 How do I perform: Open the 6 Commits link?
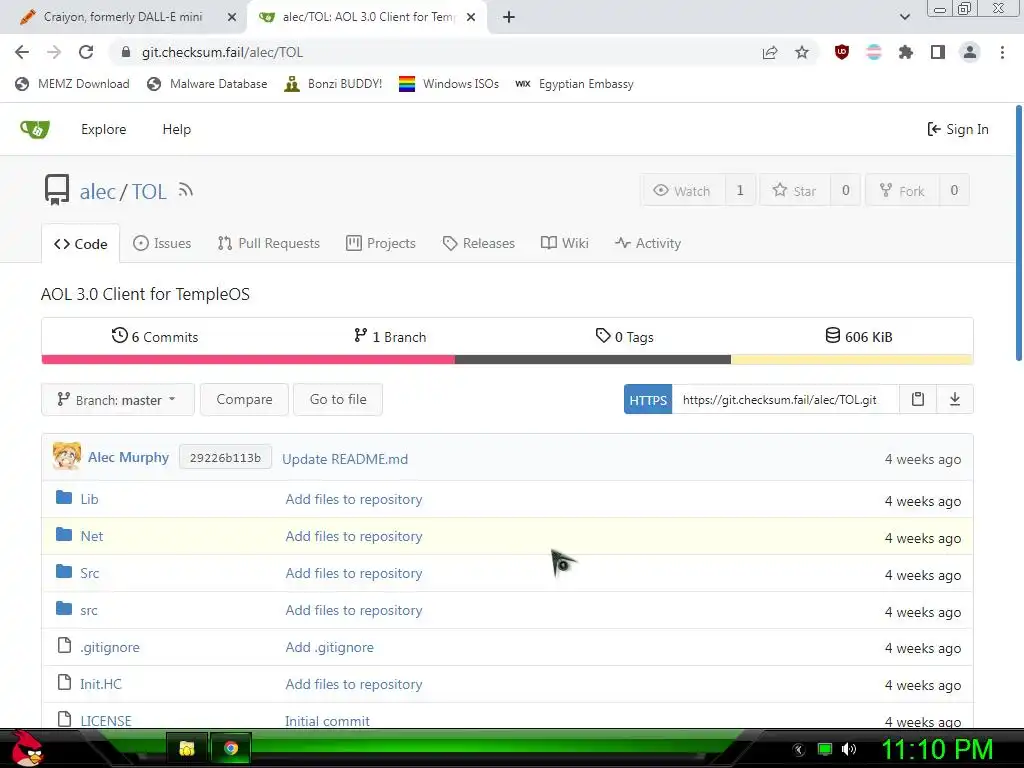click(155, 336)
